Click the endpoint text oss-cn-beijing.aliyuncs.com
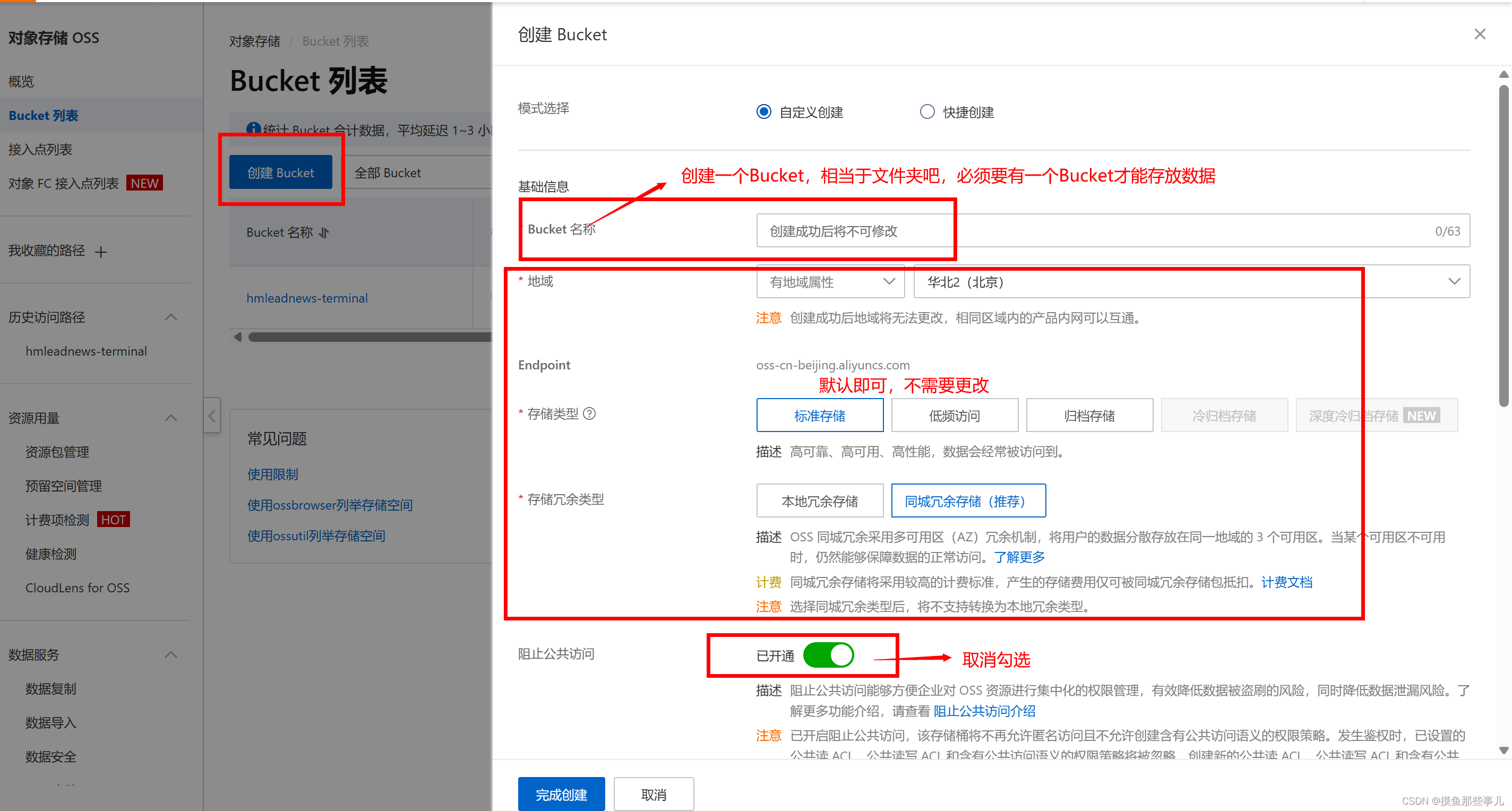 tap(833, 365)
